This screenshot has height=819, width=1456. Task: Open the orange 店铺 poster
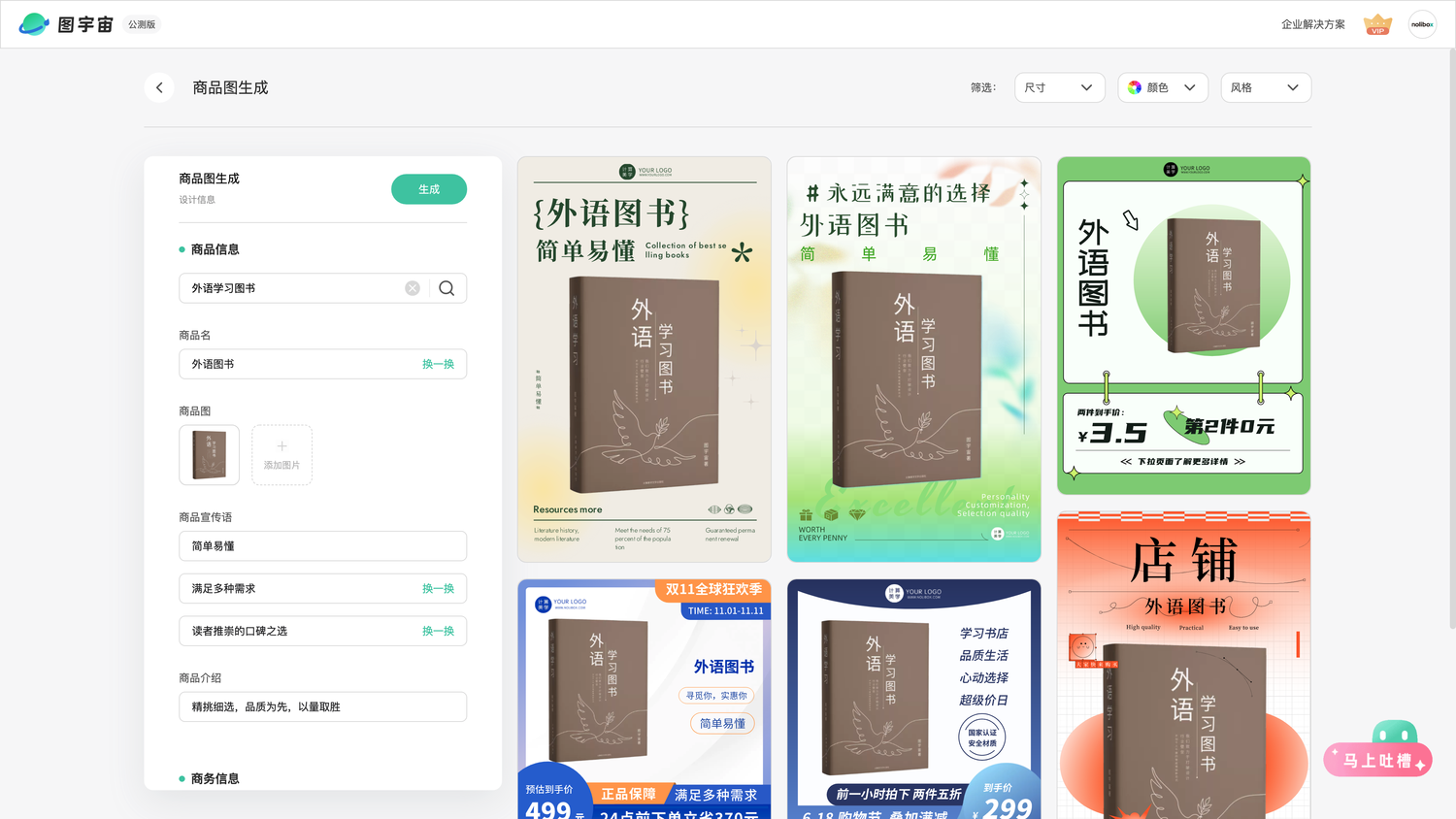(1184, 666)
